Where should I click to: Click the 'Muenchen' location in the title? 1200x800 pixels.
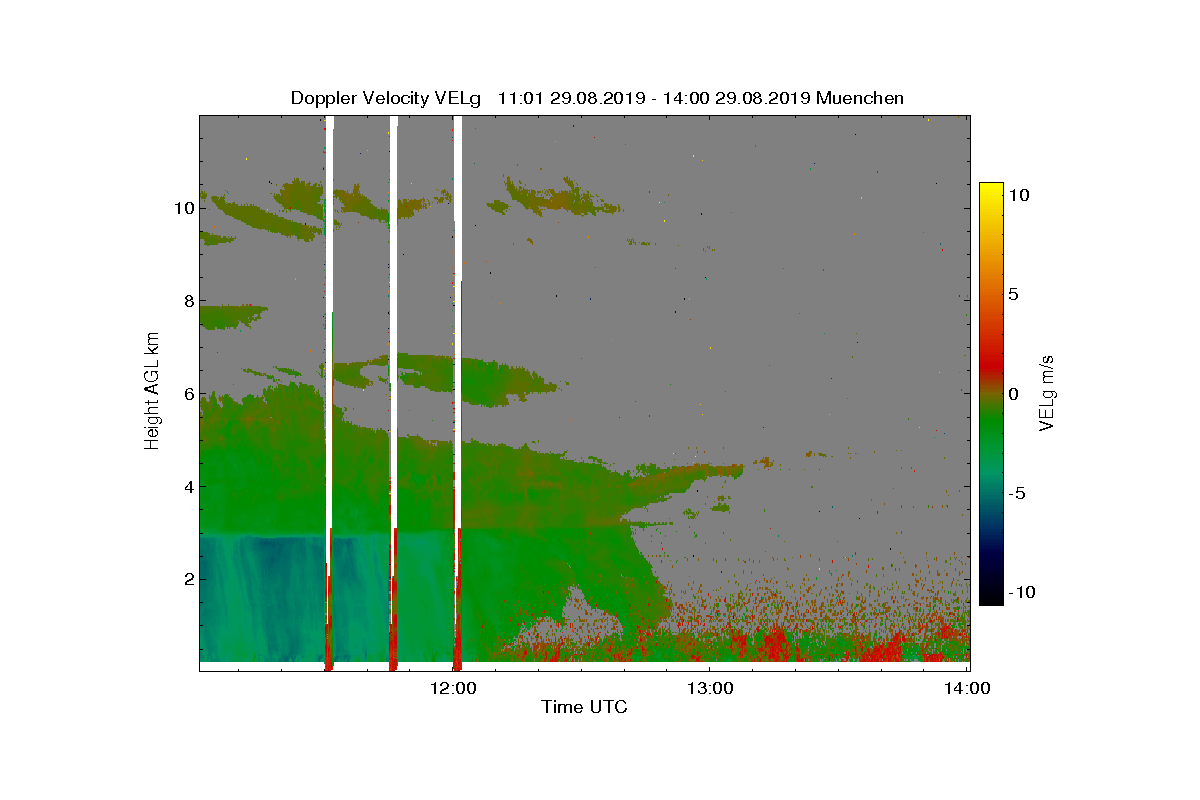(860, 98)
